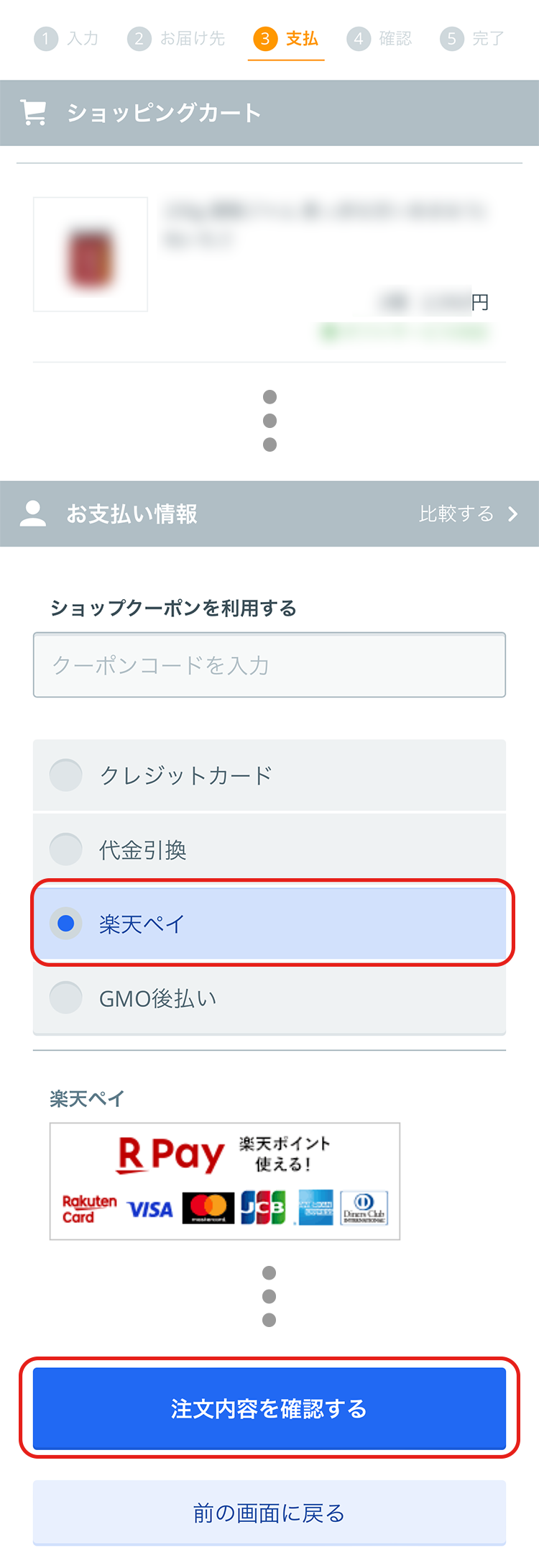The width and height of the screenshot is (539, 1568).
Task: Click the user profile icon beside お支払い情報
Action: [x=33, y=514]
